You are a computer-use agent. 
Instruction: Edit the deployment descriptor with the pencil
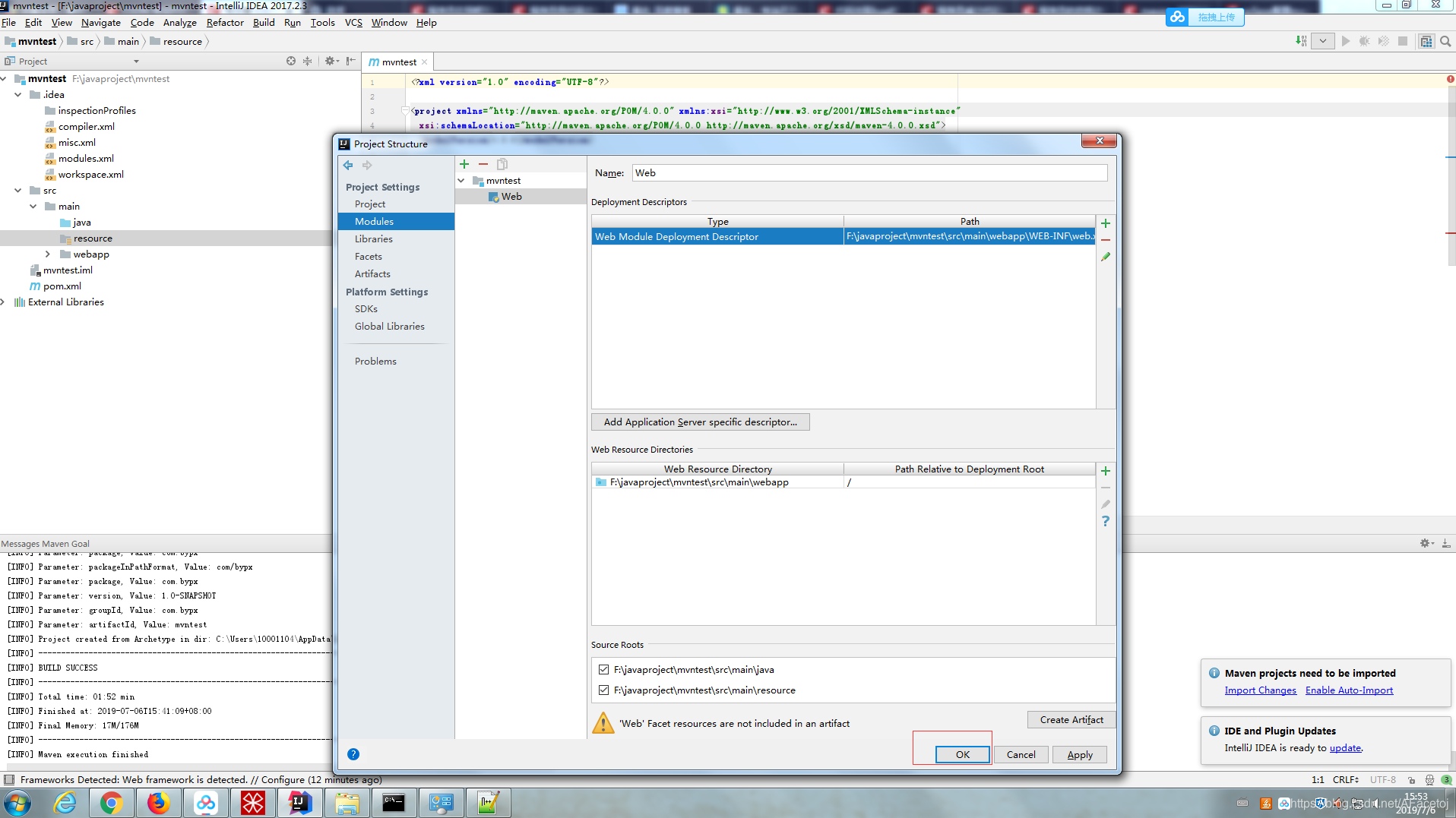[x=1106, y=257]
